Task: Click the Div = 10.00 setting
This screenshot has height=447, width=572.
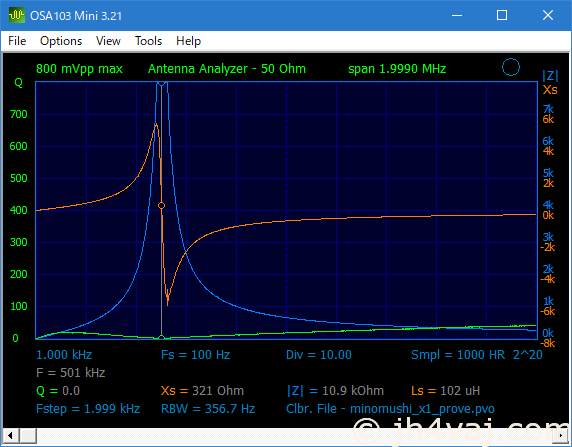Action: coord(318,355)
